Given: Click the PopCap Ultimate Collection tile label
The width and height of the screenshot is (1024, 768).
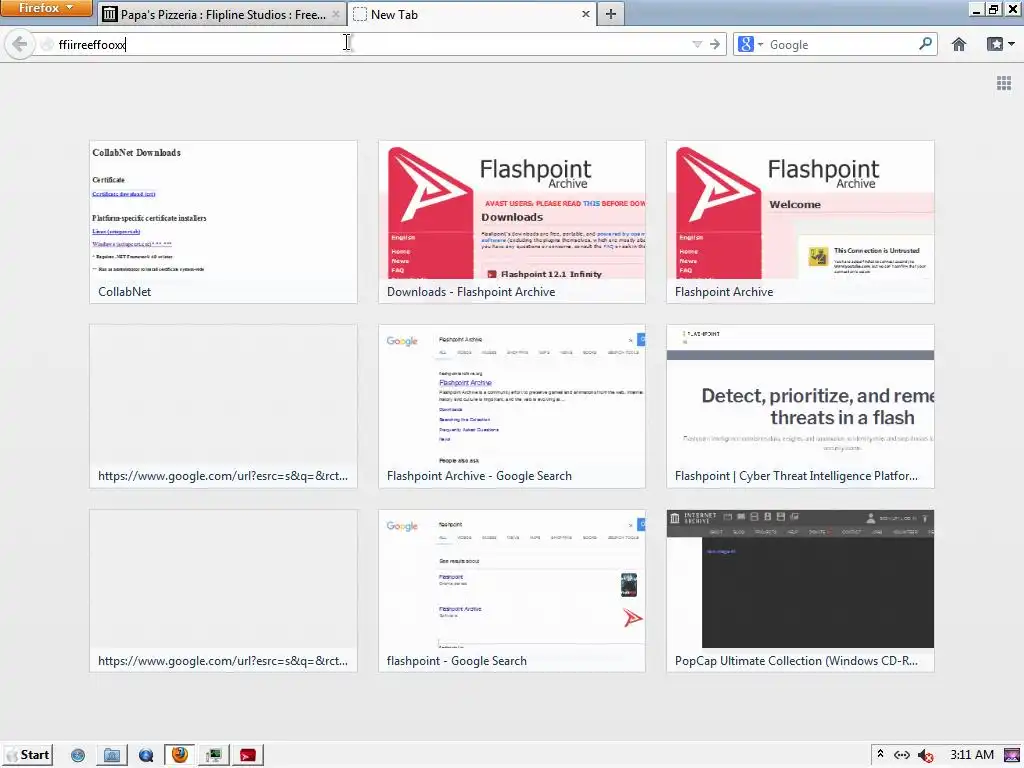Looking at the screenshot, I should (x=796, y=661).
